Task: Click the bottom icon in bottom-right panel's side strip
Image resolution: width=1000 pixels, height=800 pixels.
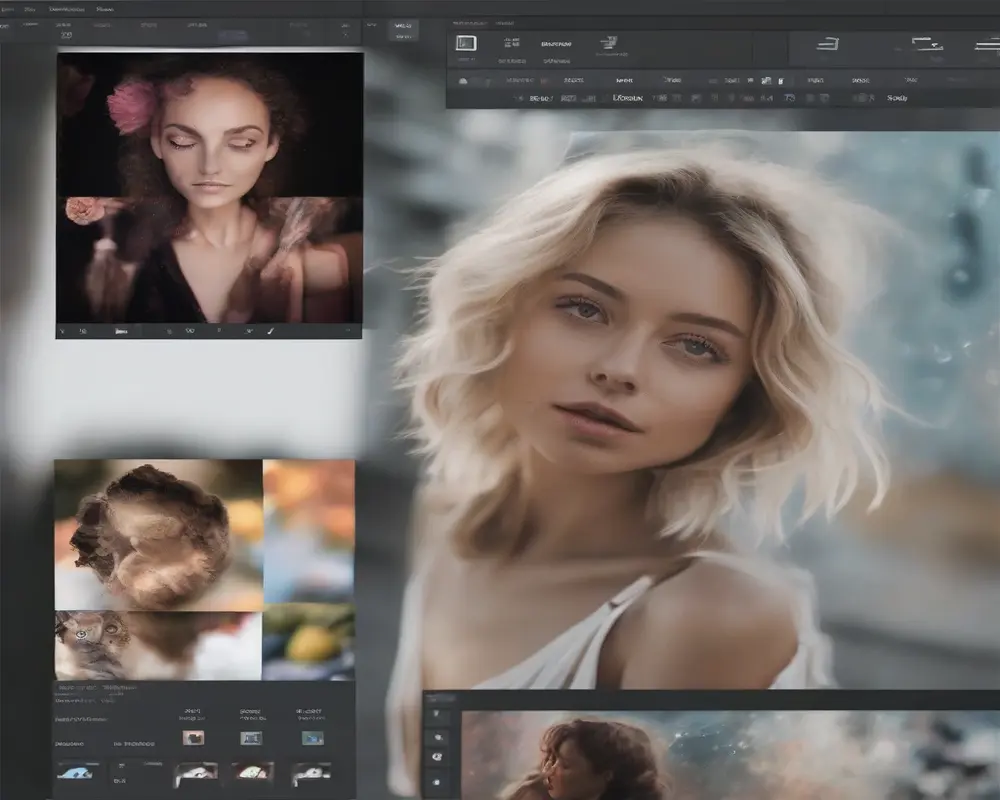Action: tap(437, 781)
